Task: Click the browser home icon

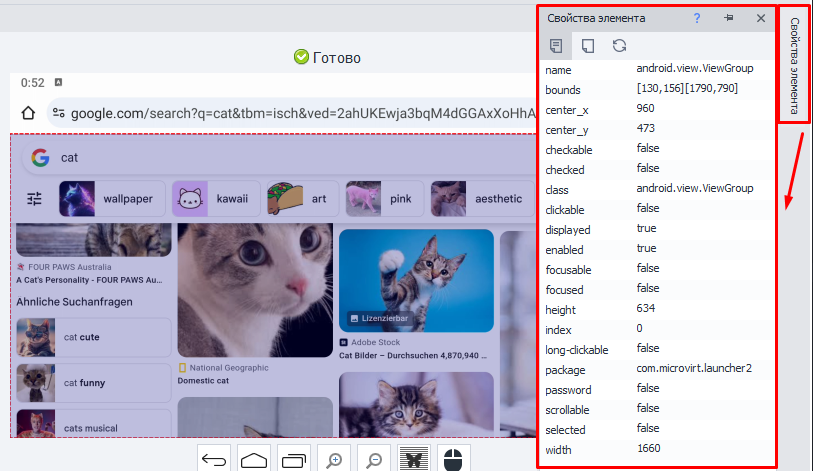Action: click(x=28, y=113)
